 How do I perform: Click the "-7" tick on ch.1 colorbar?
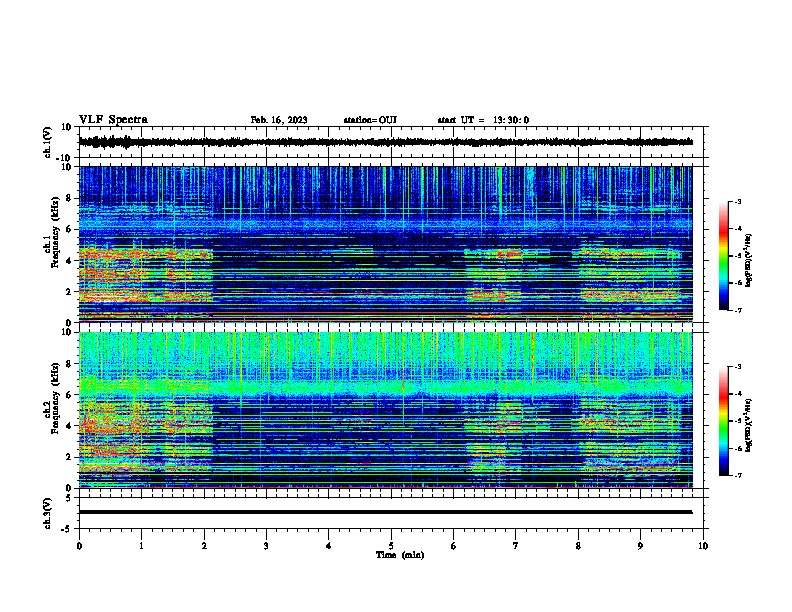[738, 310]
